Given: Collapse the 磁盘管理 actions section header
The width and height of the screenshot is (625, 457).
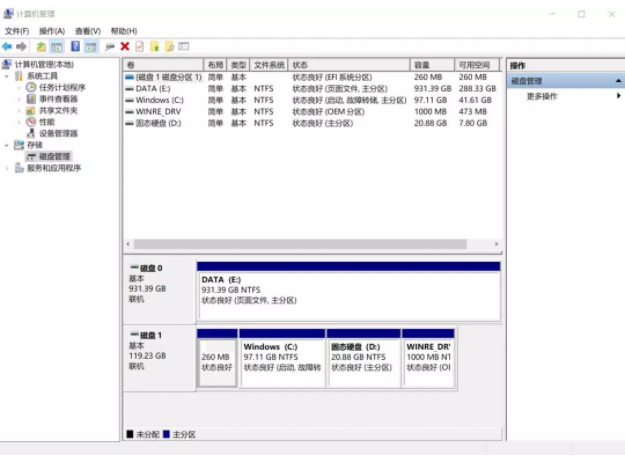Looking at the screenshot, I should [x=618, y=81].
